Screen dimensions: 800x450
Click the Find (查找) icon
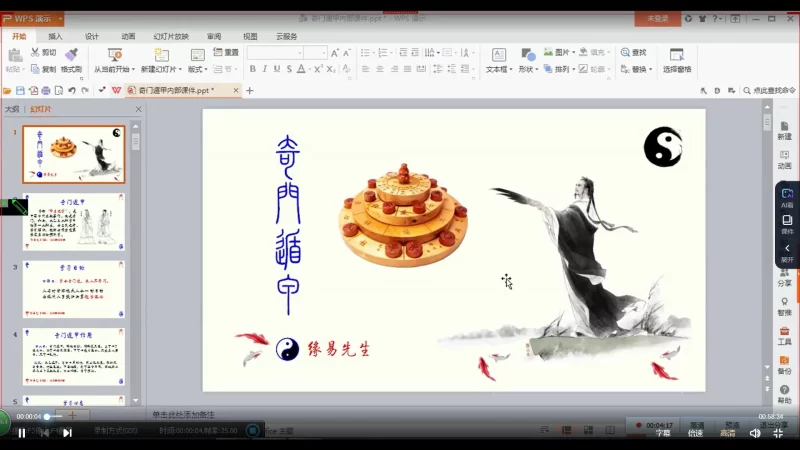(x=625, y=53)
